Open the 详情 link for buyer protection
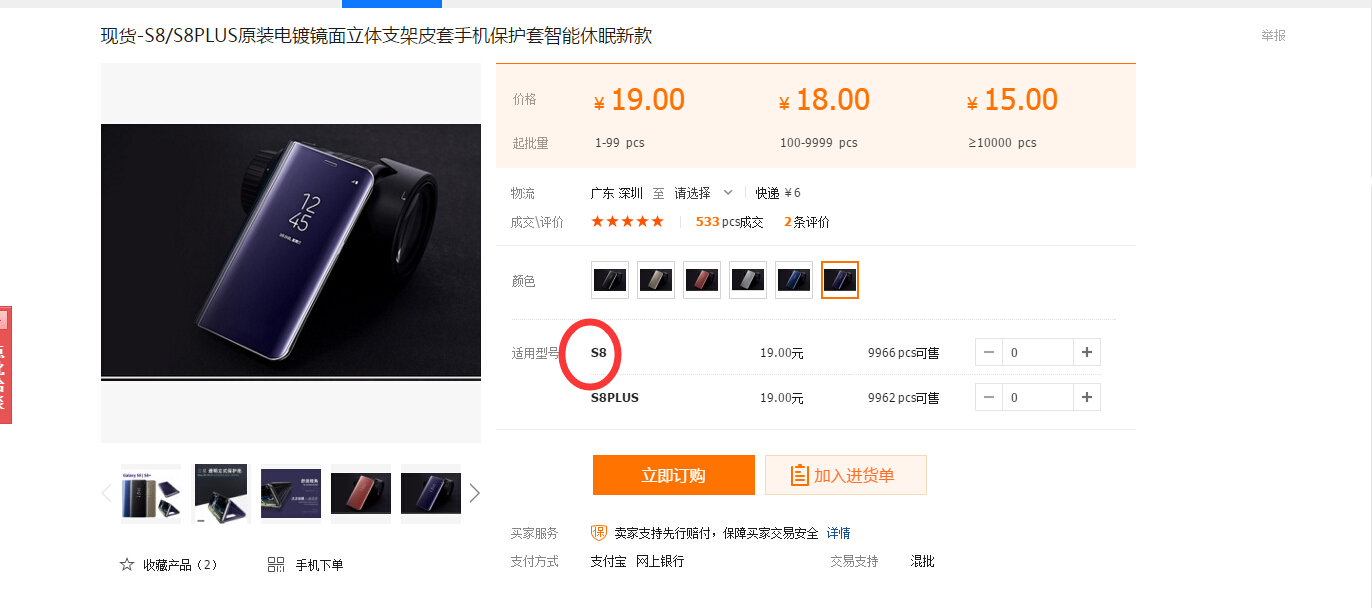This screenshot has width=1372, height=608. coord(839,533)
